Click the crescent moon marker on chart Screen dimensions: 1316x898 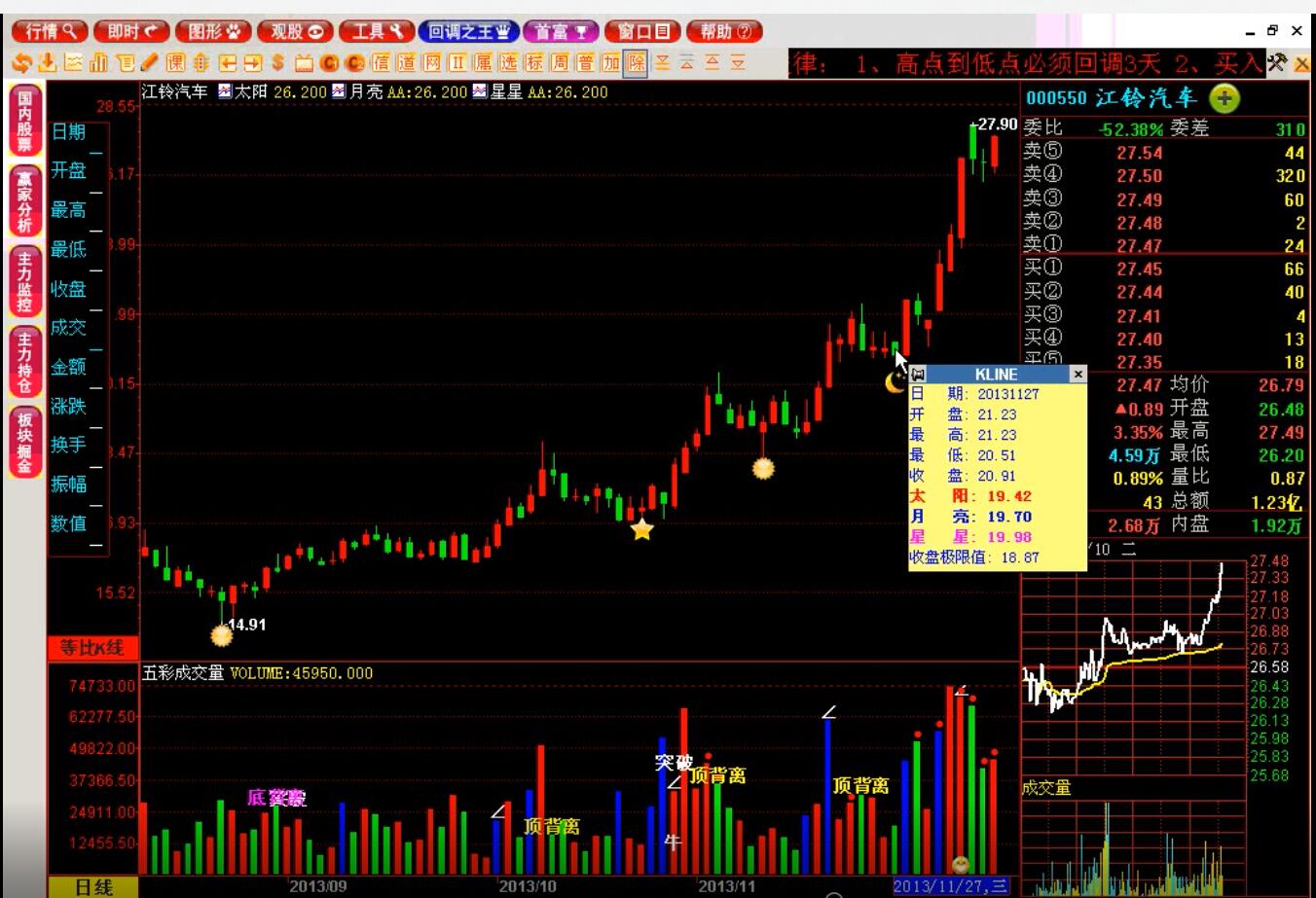[x=895, y=382]
